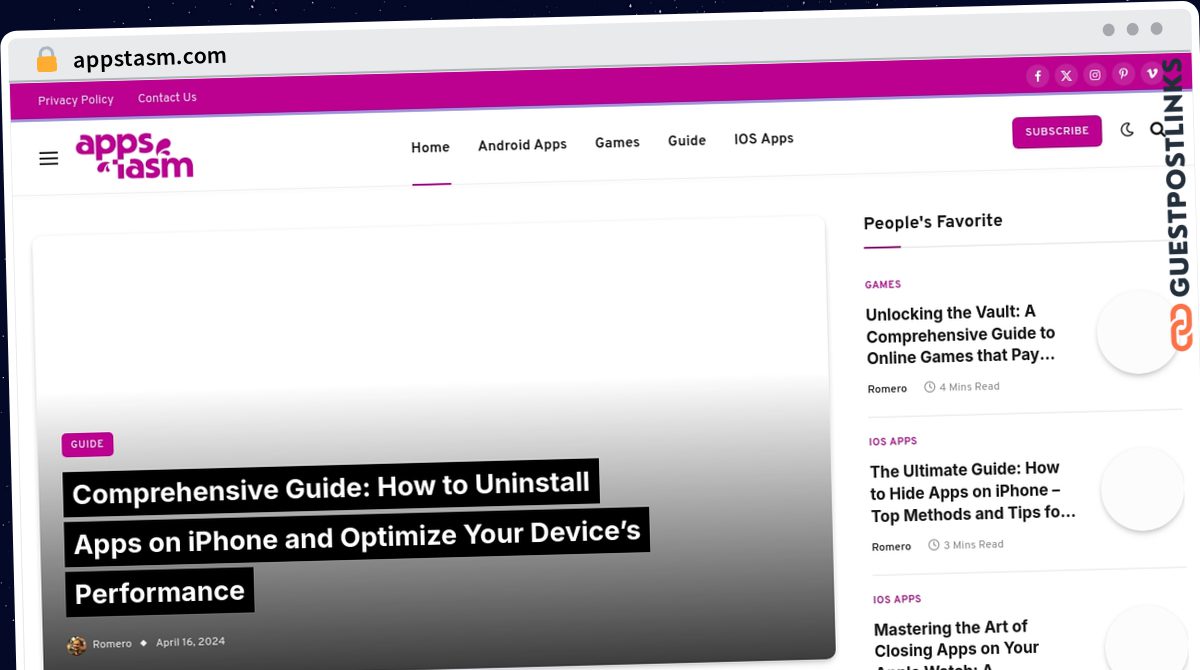Open thumbnail of Unlocking the Vault article
This screenshot has height=670, width=1200.
(x=1138, y=332)
